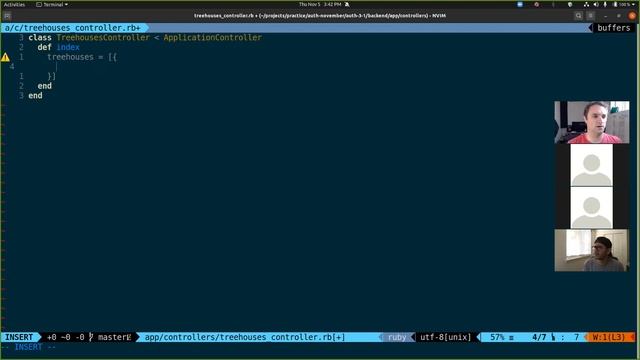Click the bottom webcam video of person with glasses
The image size is (640, 360).
pyautogui.click(x=592, y=250)
